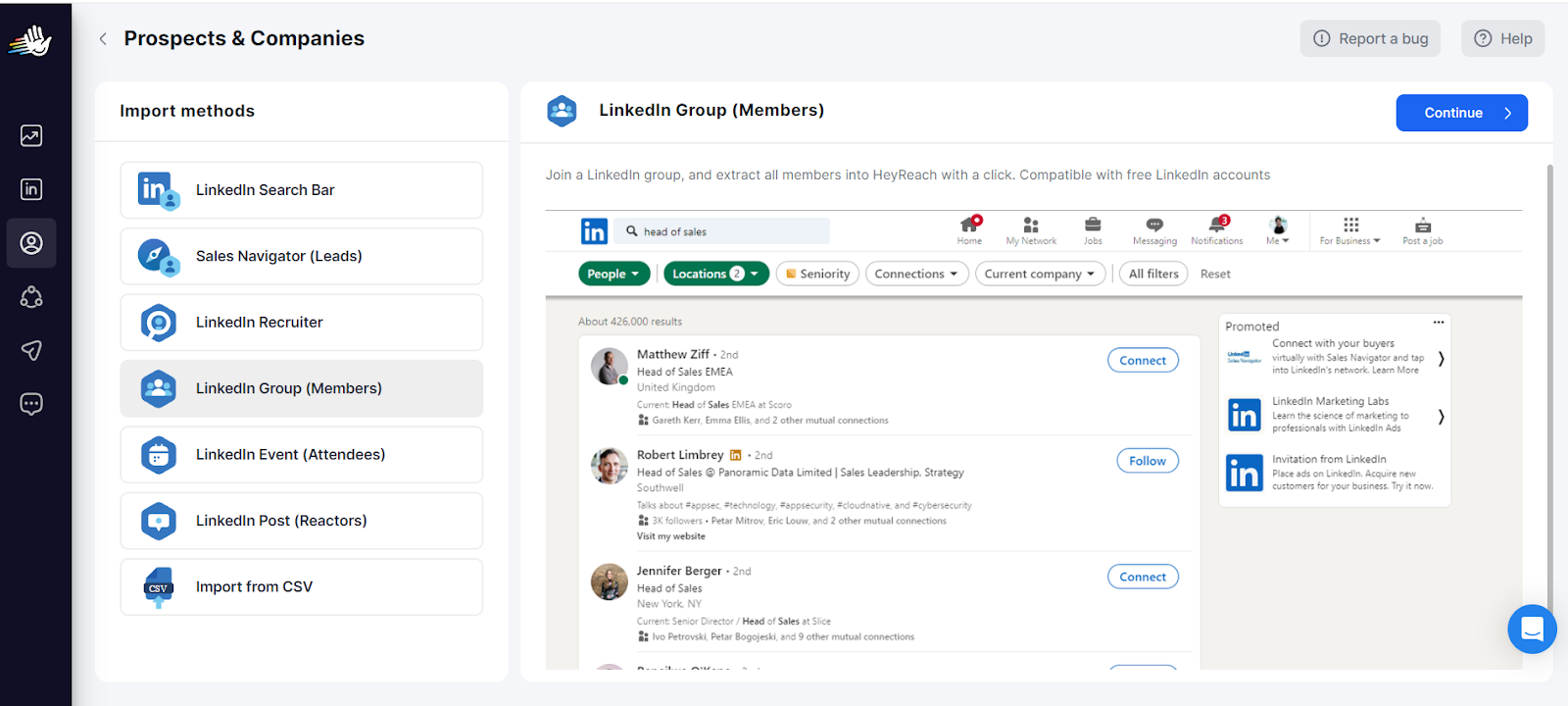Screen dimensions: 1568x706
Task: Click Report a bug
Action: (x=1370, y=38)
